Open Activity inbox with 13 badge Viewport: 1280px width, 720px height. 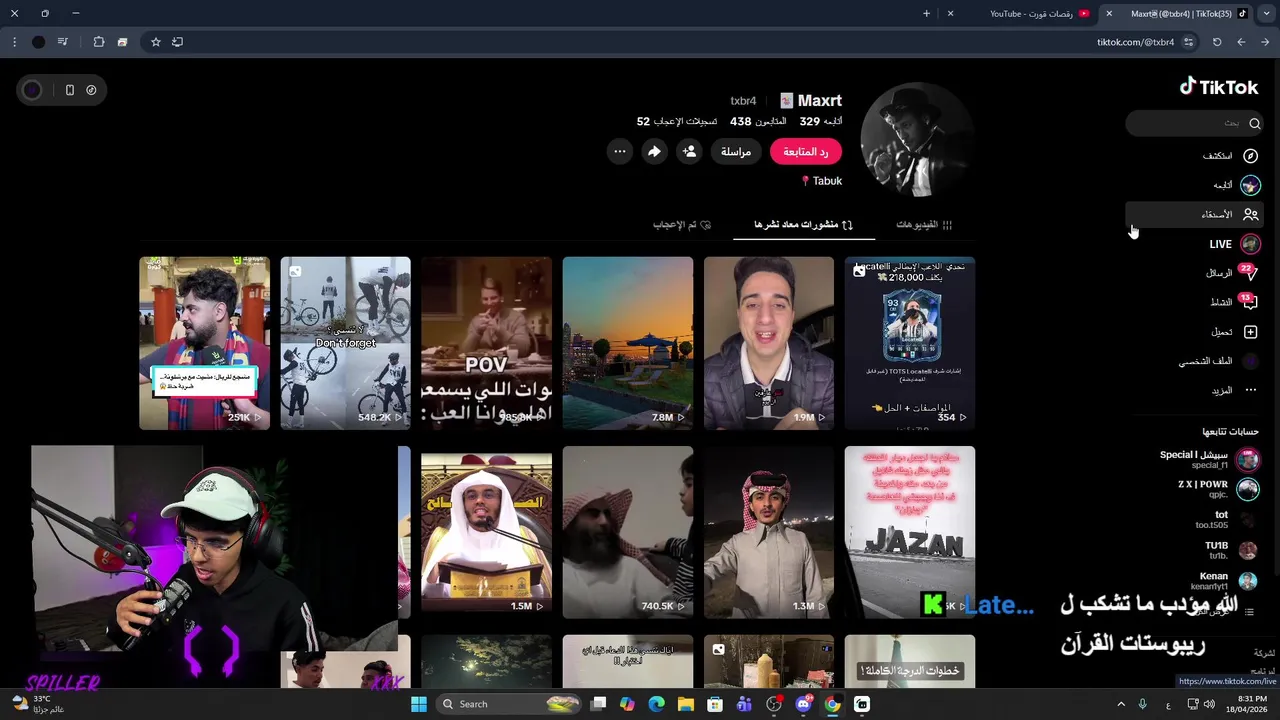(x=1233, y=302)
